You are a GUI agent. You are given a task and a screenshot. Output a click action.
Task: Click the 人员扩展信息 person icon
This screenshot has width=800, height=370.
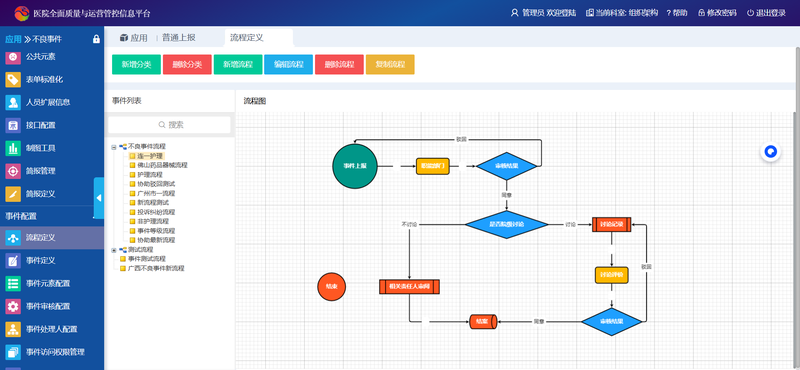pos(13,102)
